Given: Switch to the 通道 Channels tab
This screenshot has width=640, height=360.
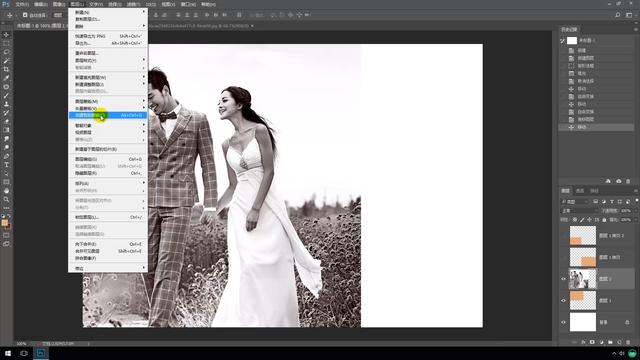Looking at the screenshot, I should (x=580, y=191).
